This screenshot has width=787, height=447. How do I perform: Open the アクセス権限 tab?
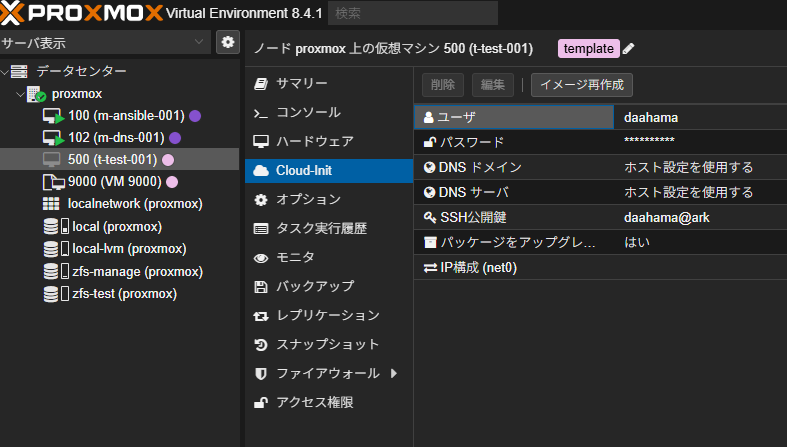(329, 403)
